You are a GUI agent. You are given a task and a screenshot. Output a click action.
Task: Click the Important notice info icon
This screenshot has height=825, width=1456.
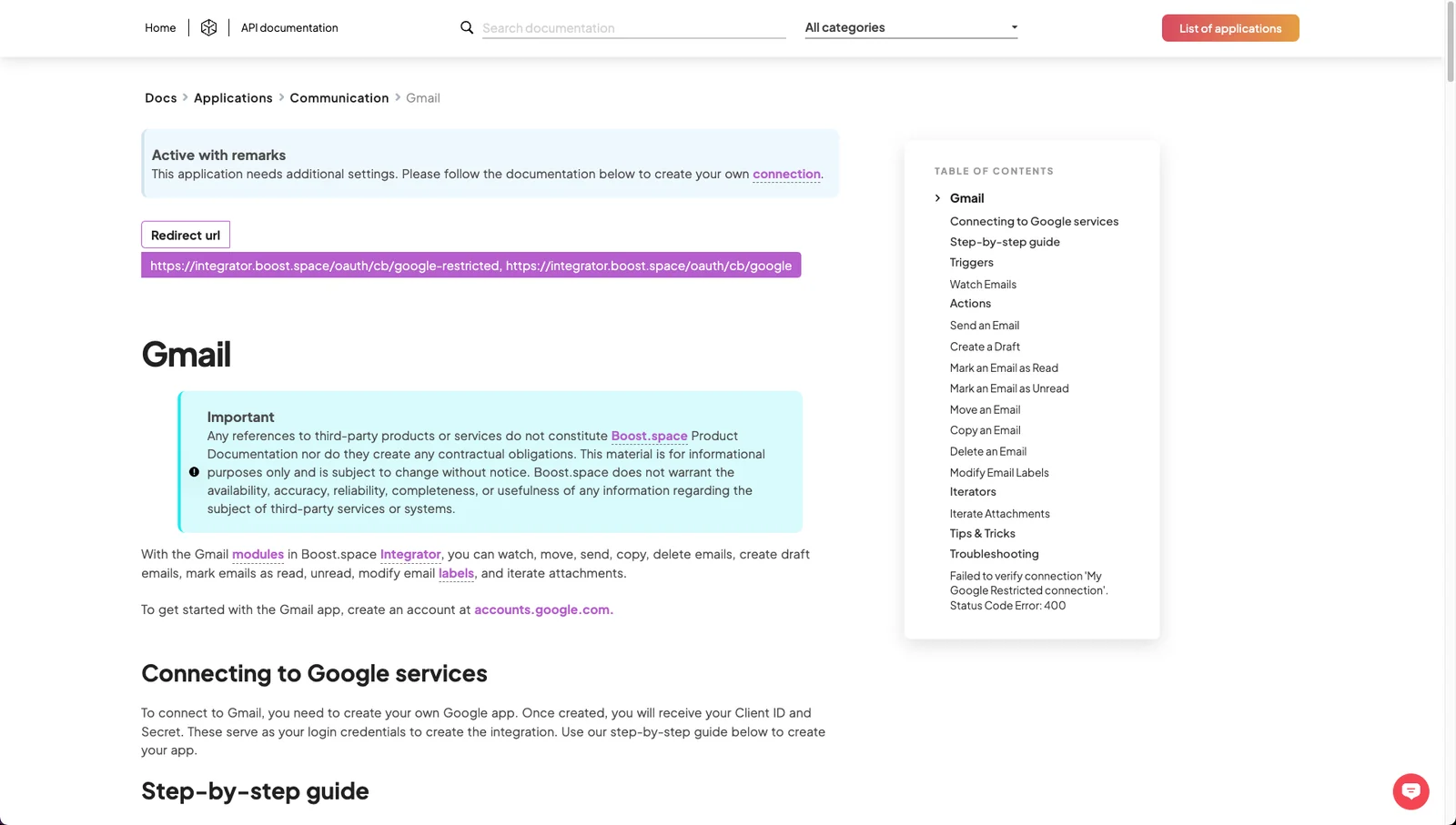pos(194,472)
